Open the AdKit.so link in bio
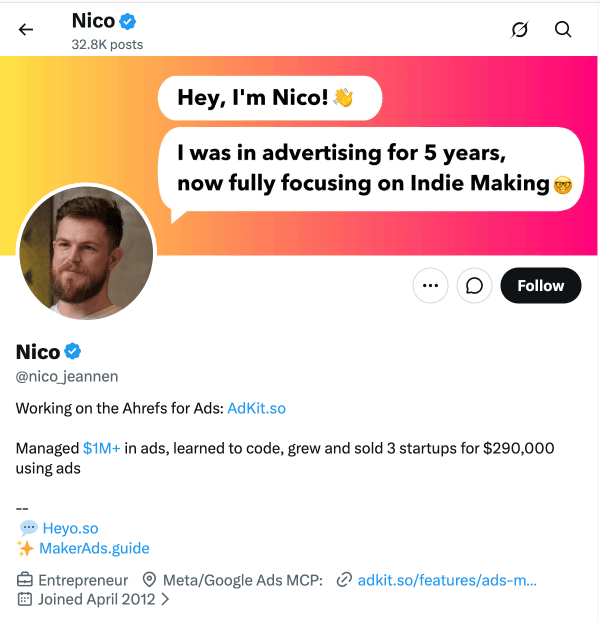This screenshot has width=600, height=622. click(x=256, y=408)
